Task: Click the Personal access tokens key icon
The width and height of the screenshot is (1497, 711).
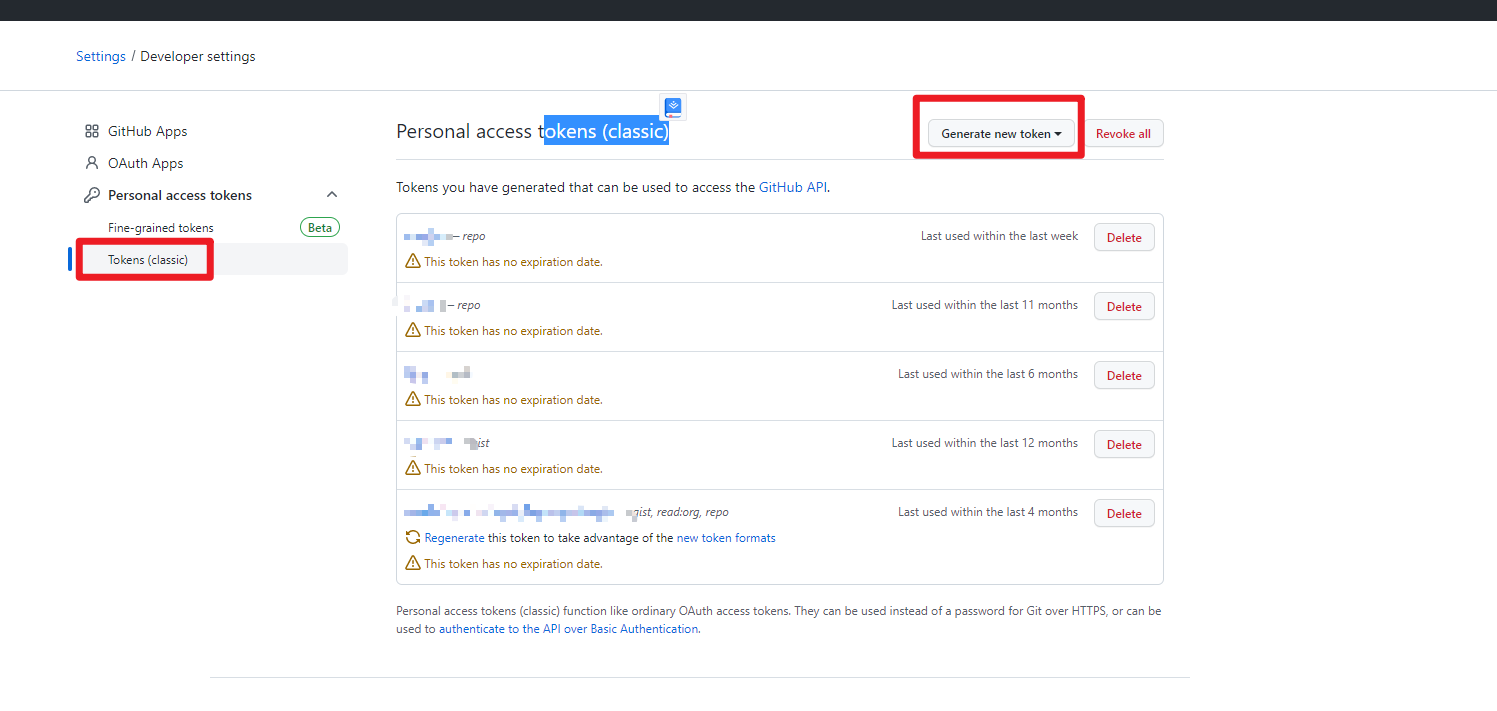Action: [92, 195]
